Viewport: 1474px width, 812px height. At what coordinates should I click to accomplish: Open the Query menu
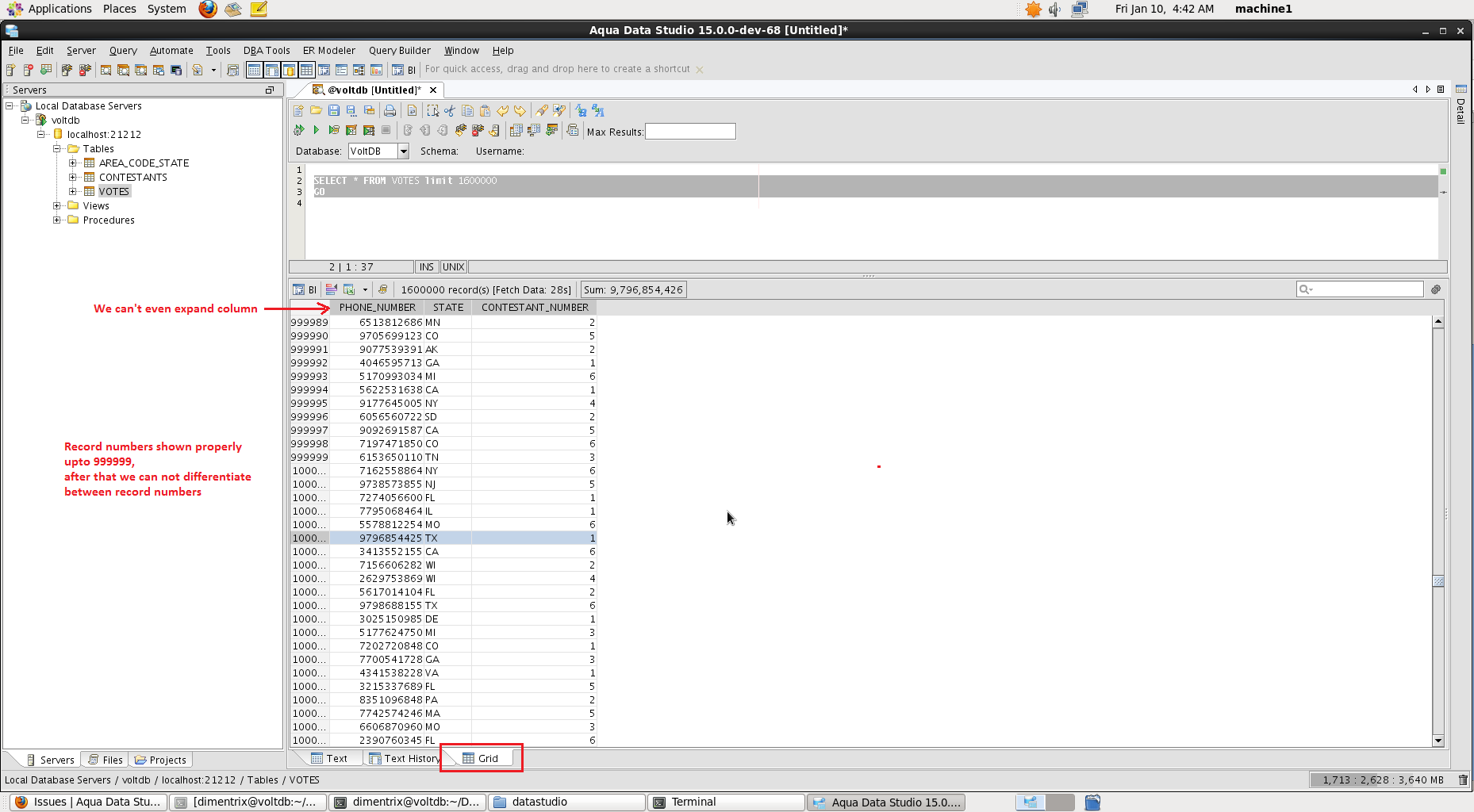(x=123, y=51)
